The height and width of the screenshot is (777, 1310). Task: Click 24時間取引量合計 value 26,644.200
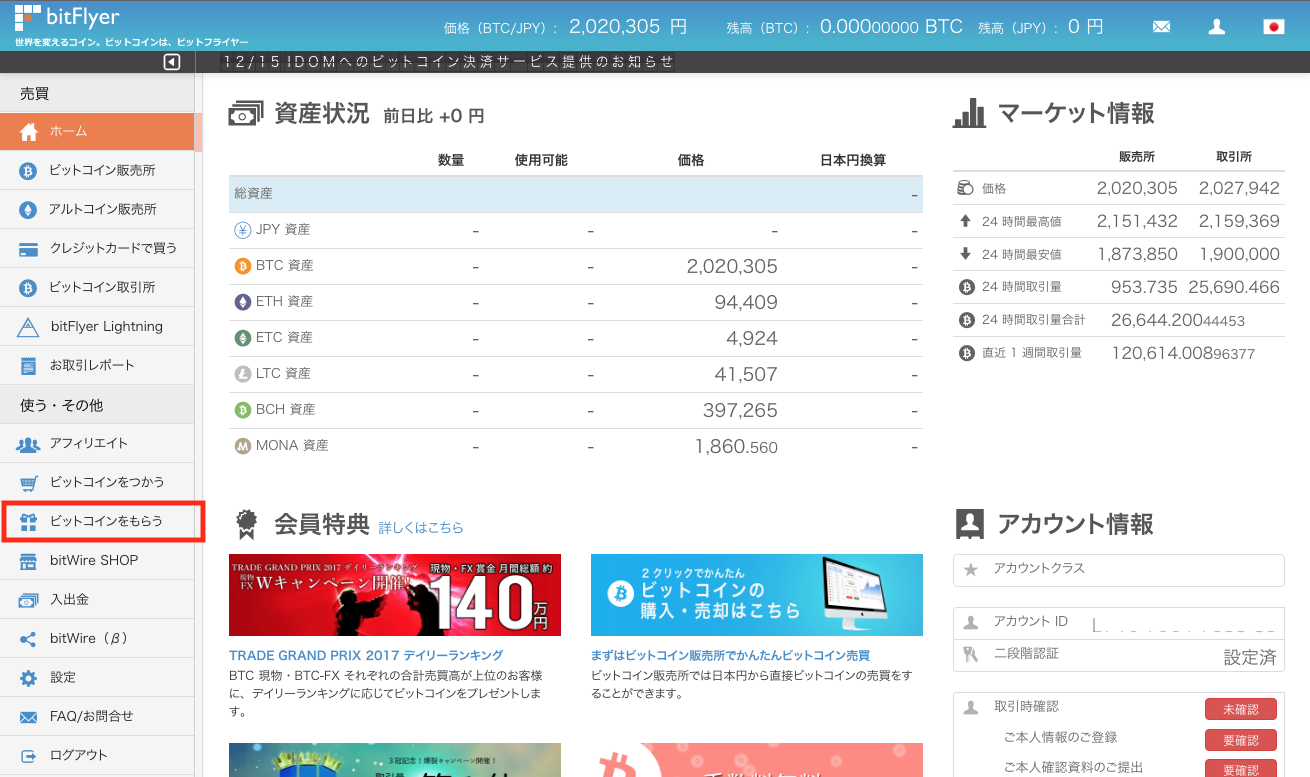point(1177,320)
